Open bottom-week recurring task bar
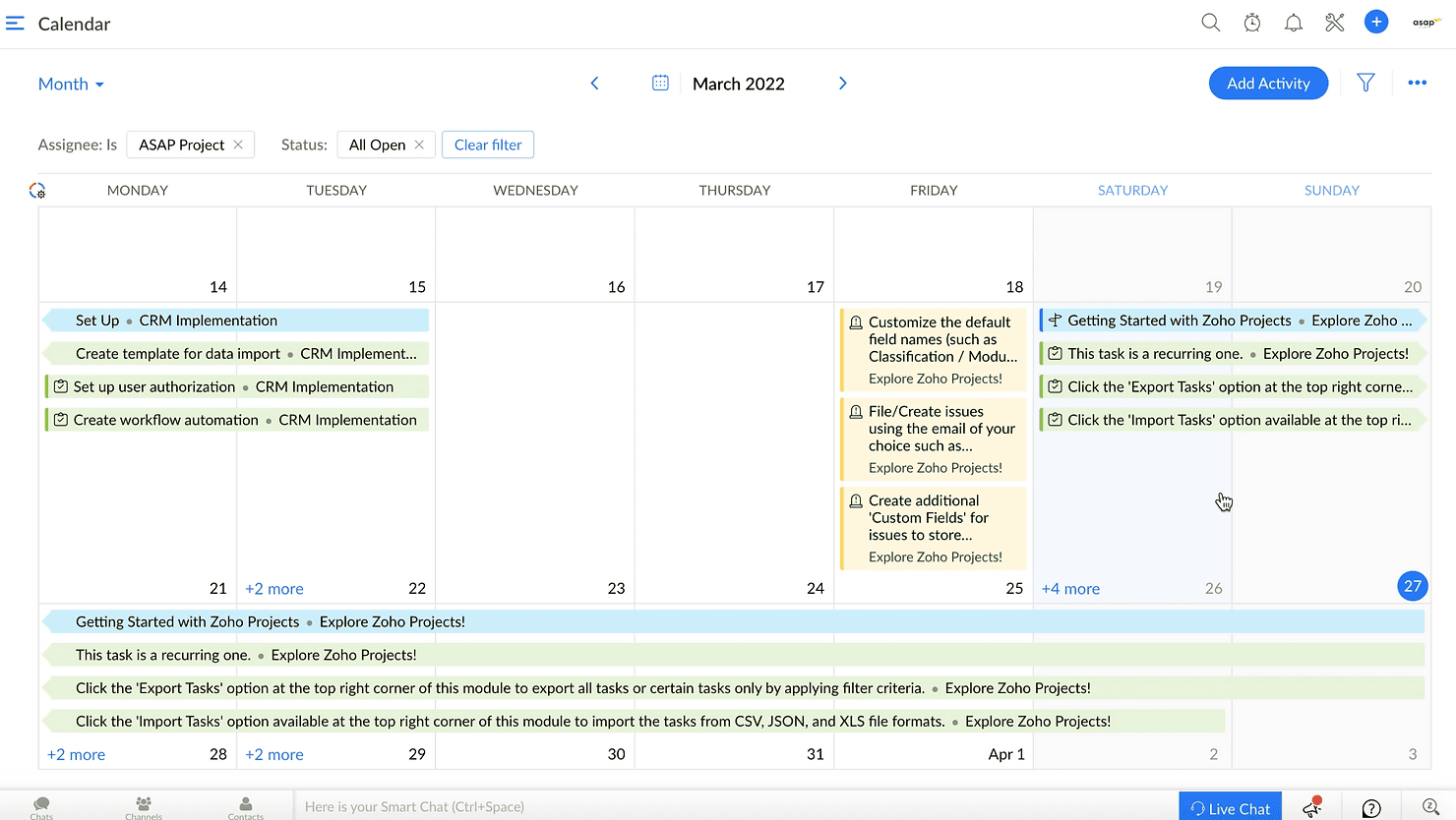 (x=734, y=655)
